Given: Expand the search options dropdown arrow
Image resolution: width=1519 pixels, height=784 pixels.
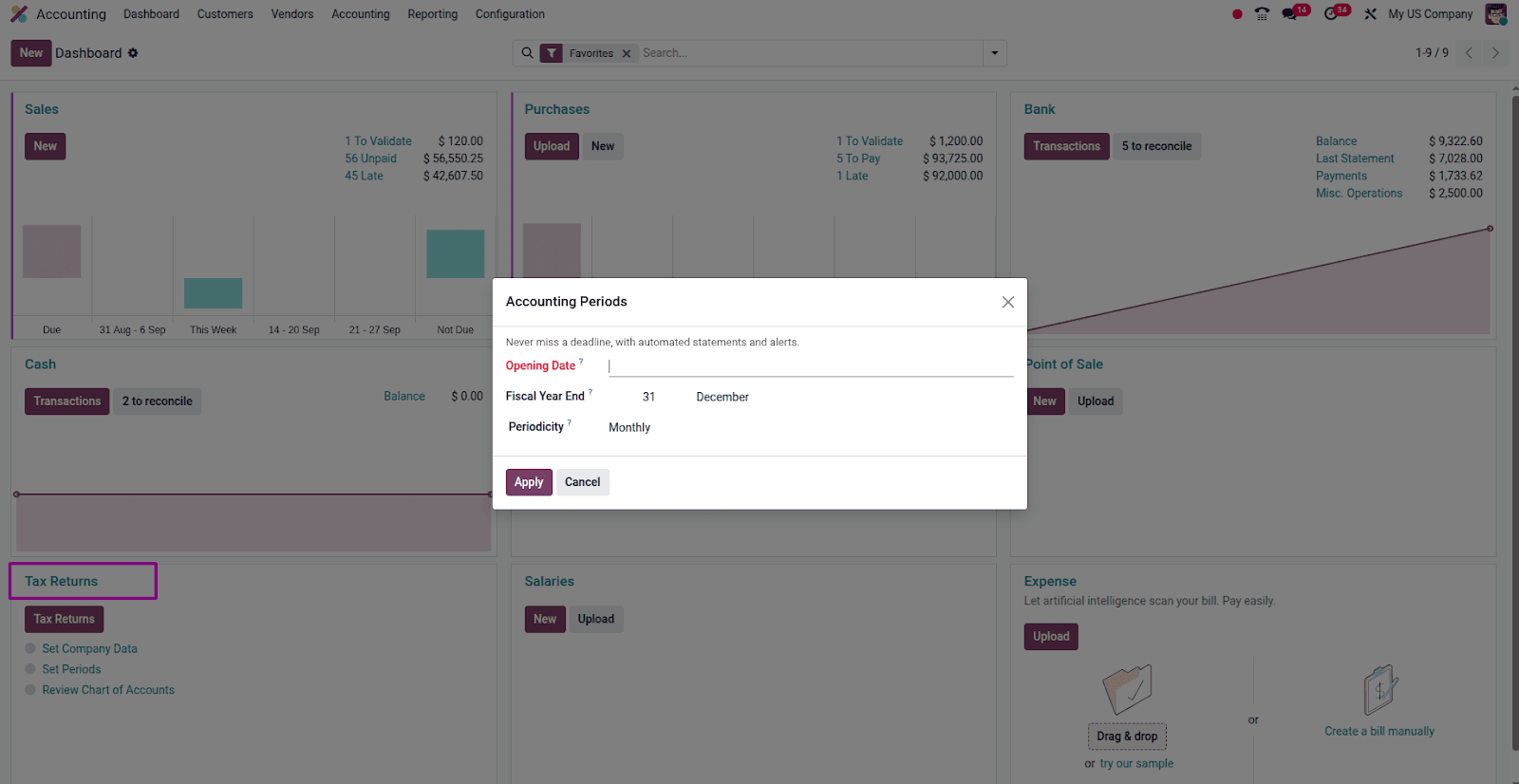Looking at the screenshot, I should (x=994, y=53).
